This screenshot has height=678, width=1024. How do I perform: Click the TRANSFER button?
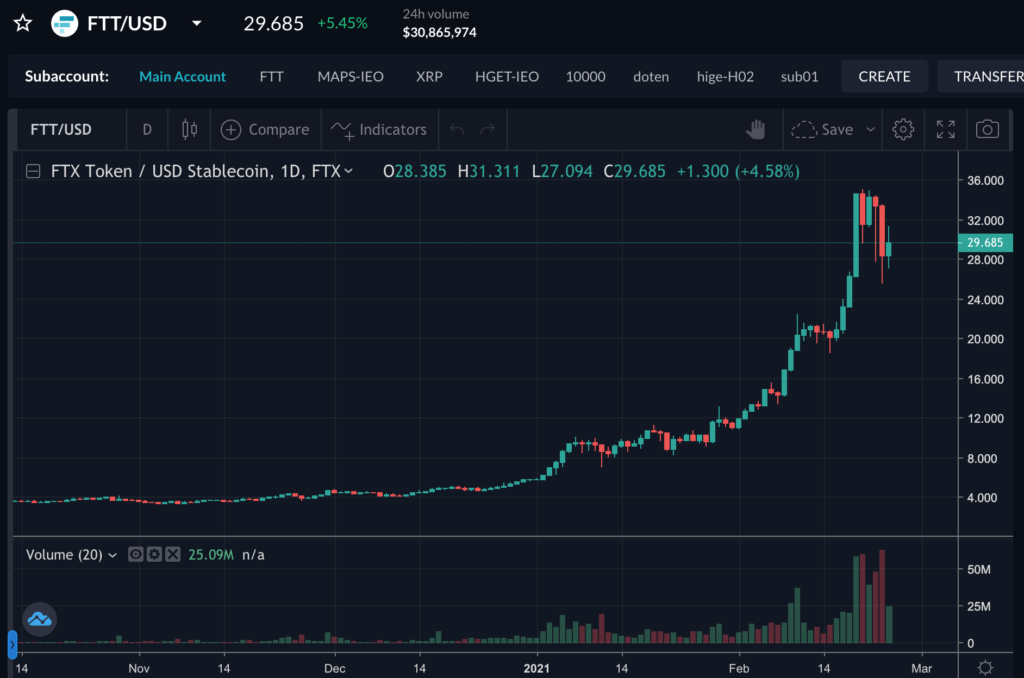point(982,76)
